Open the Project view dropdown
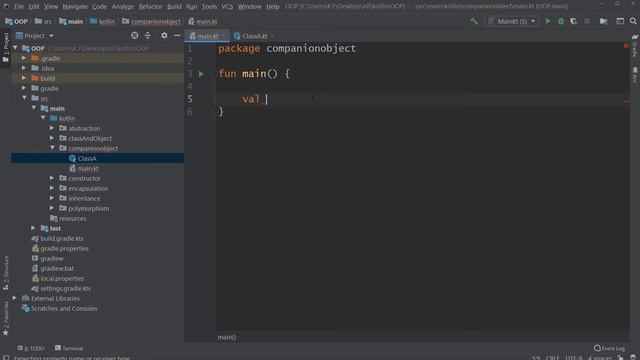 coord(34,36)
